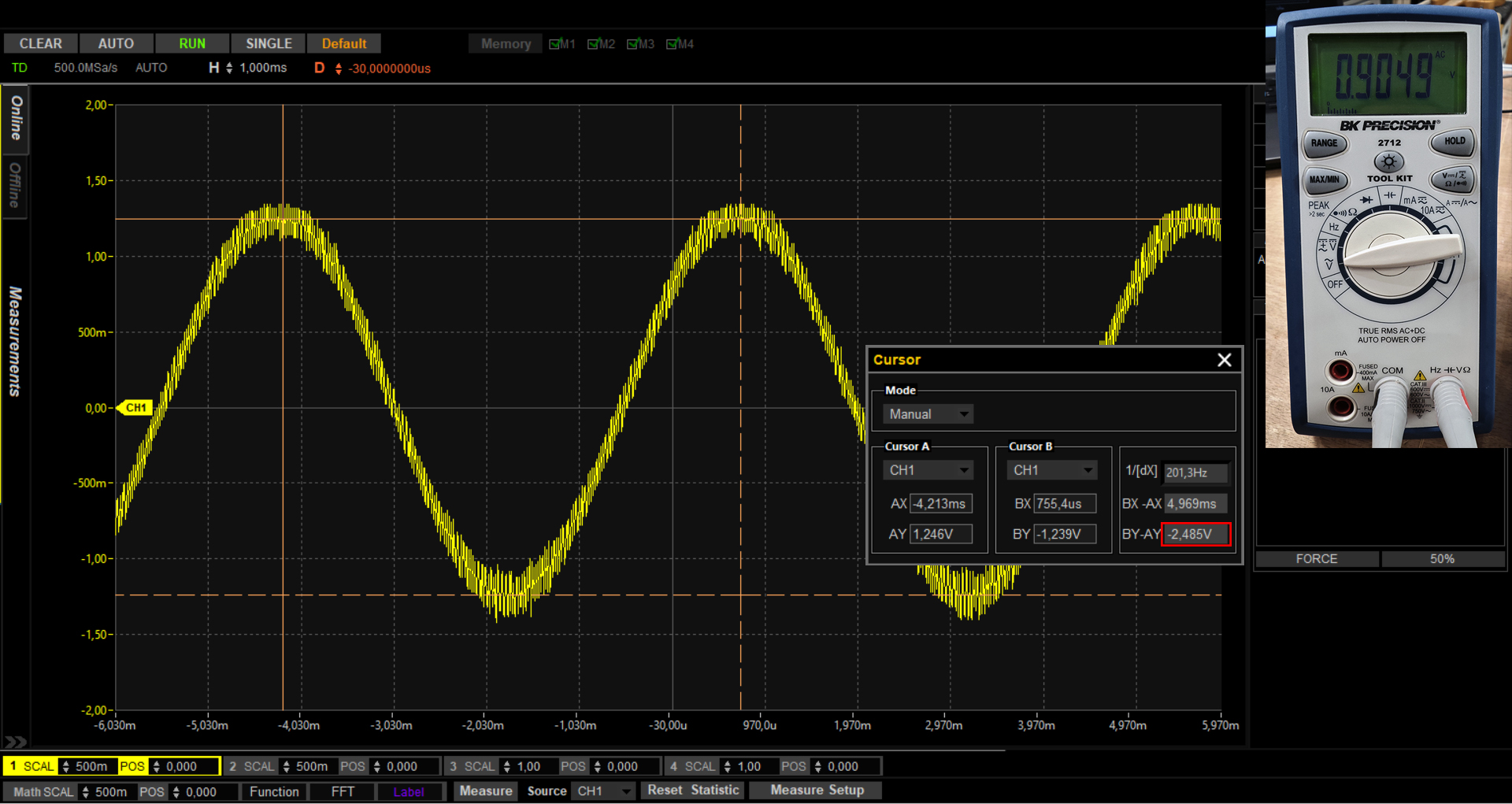Adjust channel 4 position stepper
The height and width of the screenshot is (804, 1512).
817,766
